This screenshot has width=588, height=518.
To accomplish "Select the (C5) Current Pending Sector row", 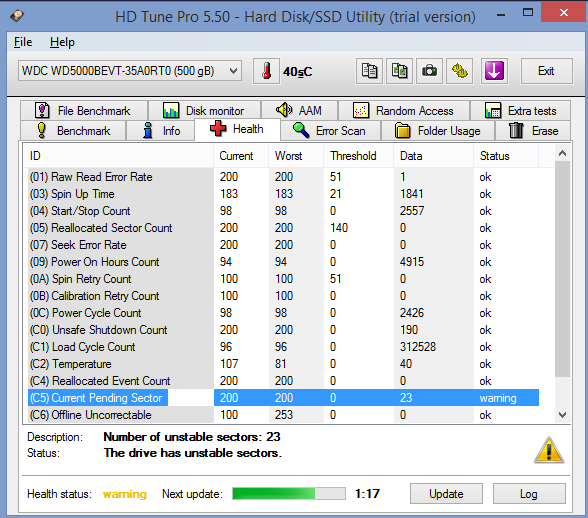I will click(284, 398).
